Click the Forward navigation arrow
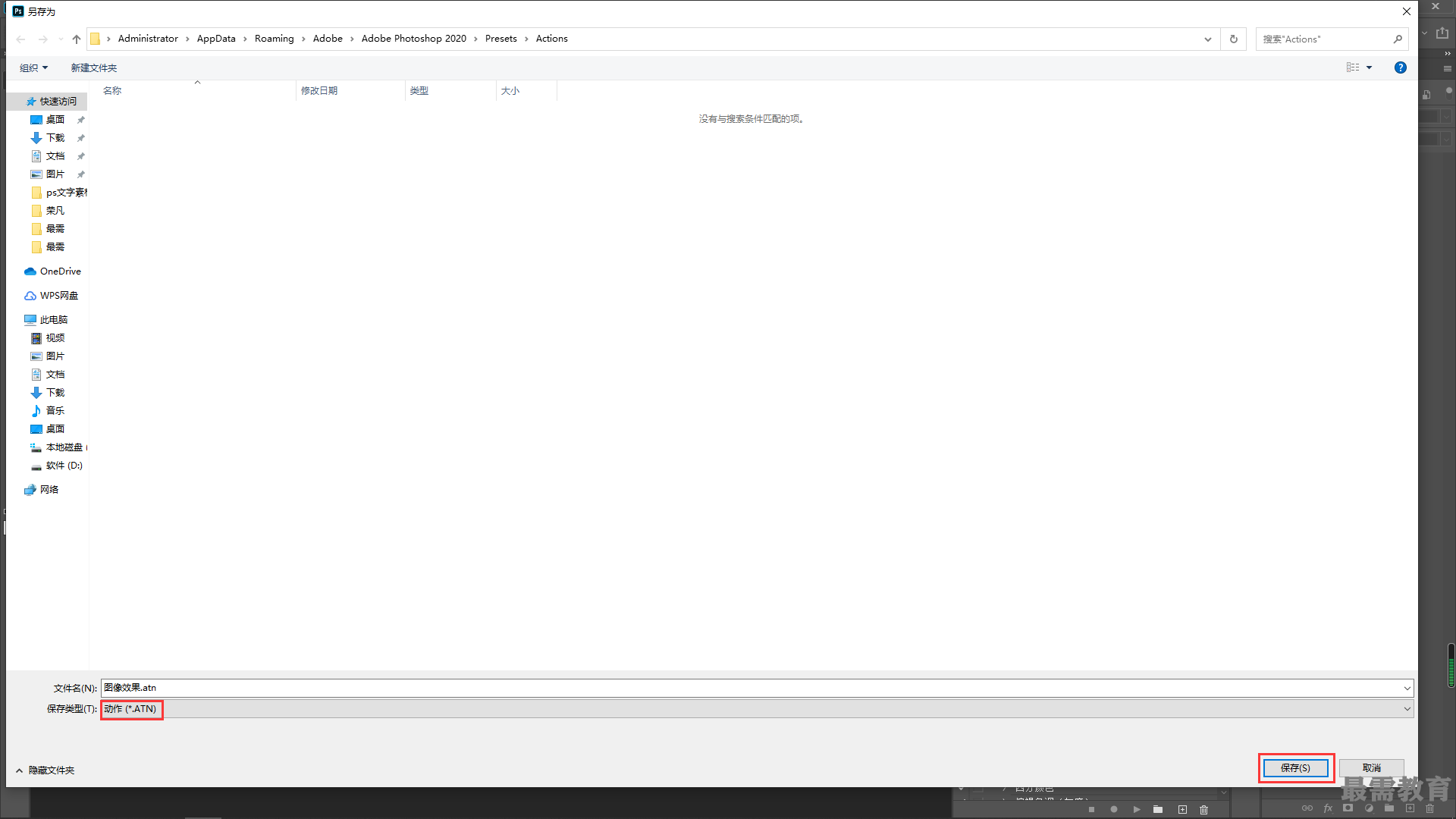Screen dimensions: 1456x819 43,39
